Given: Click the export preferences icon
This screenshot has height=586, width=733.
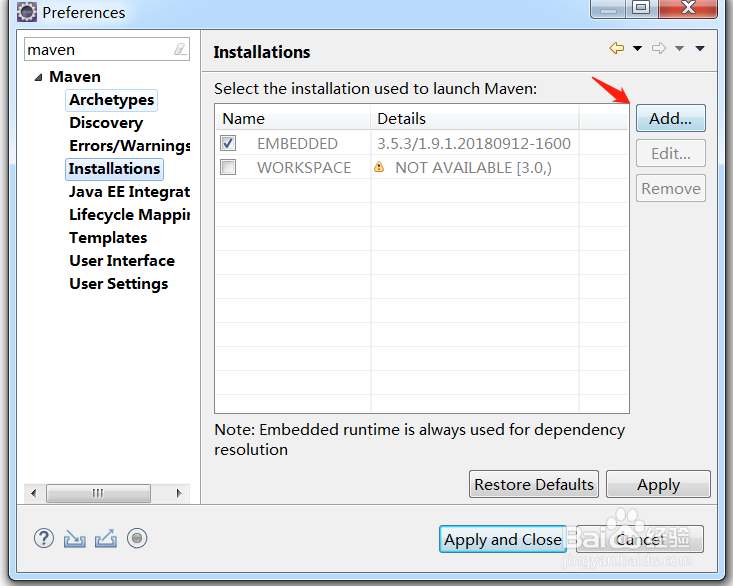Looking at the screenshot, I should click(106, 538).
